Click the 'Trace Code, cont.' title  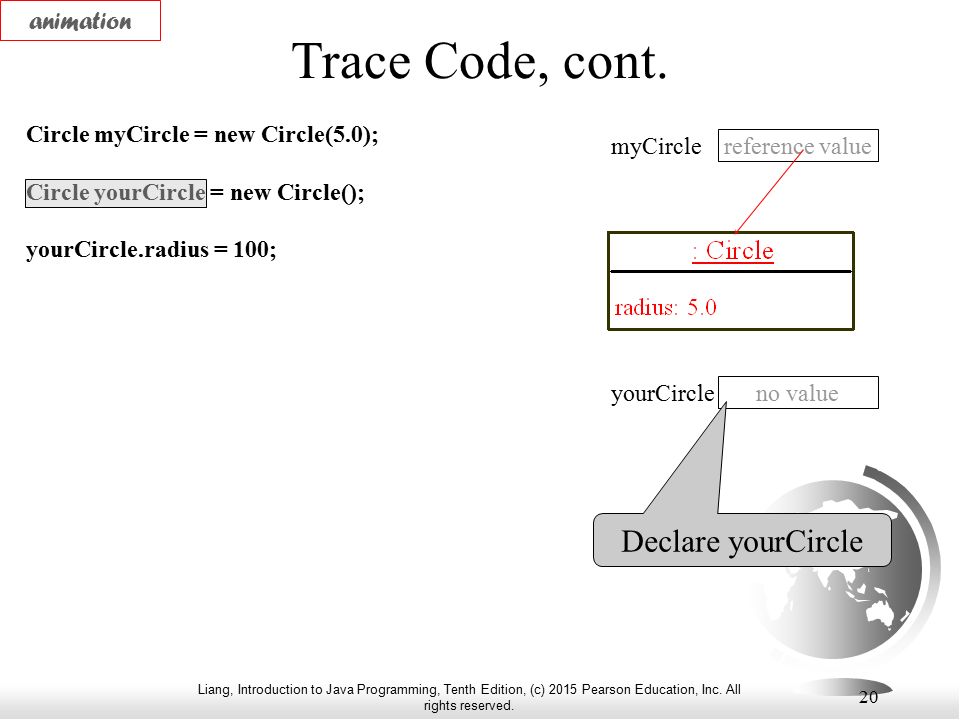pos(479,62)
